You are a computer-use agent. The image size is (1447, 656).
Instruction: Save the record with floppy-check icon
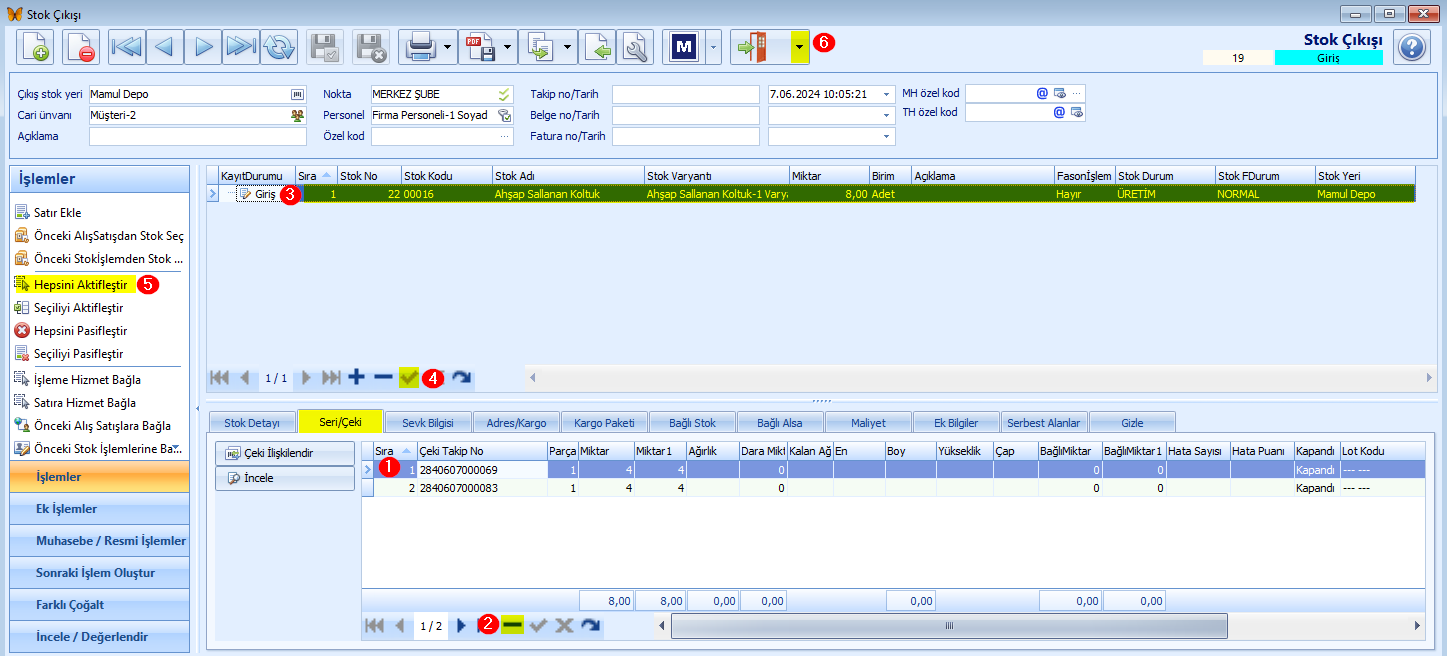click(x=325, y=47)
